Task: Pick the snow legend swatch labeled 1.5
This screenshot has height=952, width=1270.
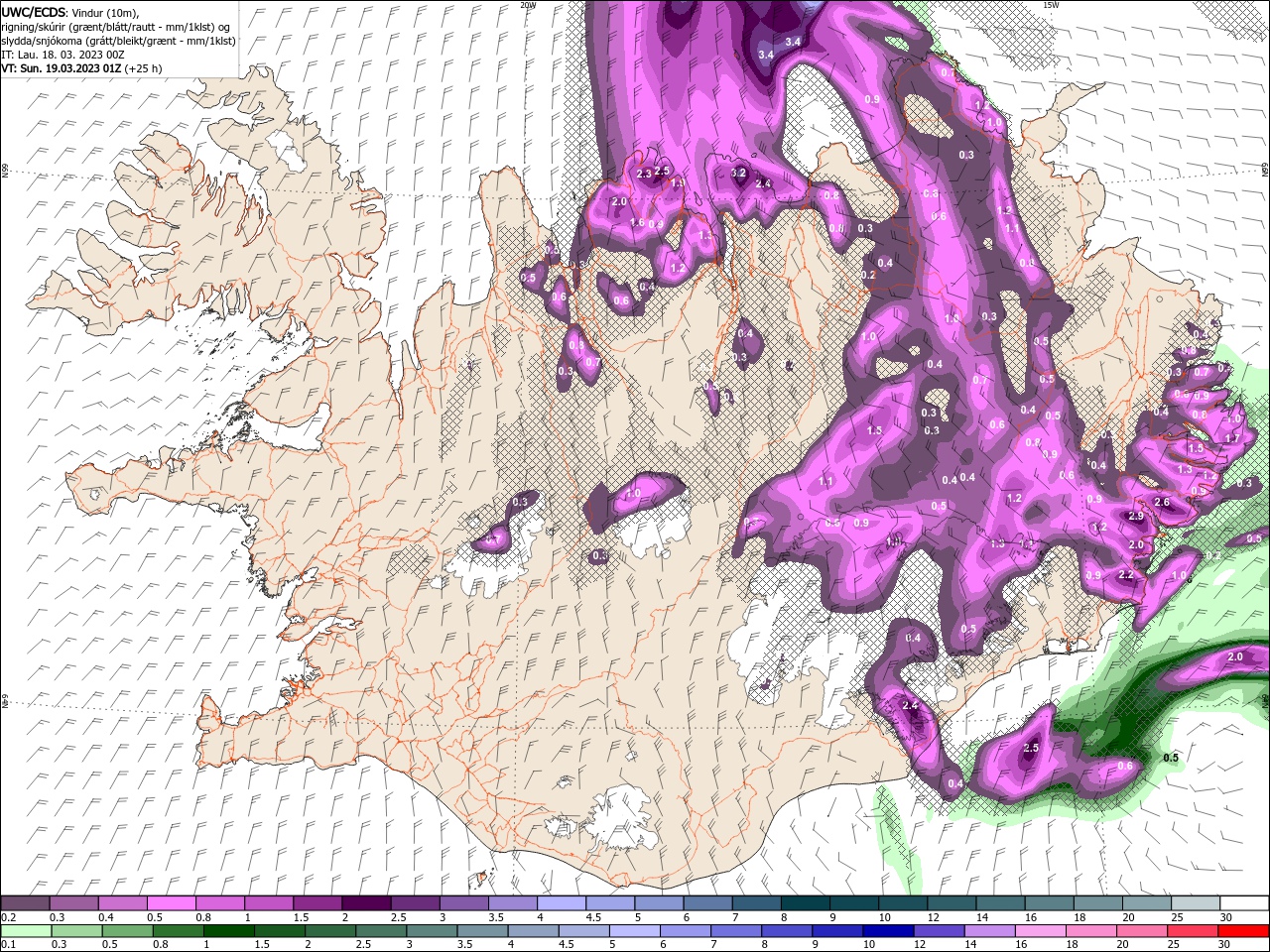Action: click(x=317, y=903)
